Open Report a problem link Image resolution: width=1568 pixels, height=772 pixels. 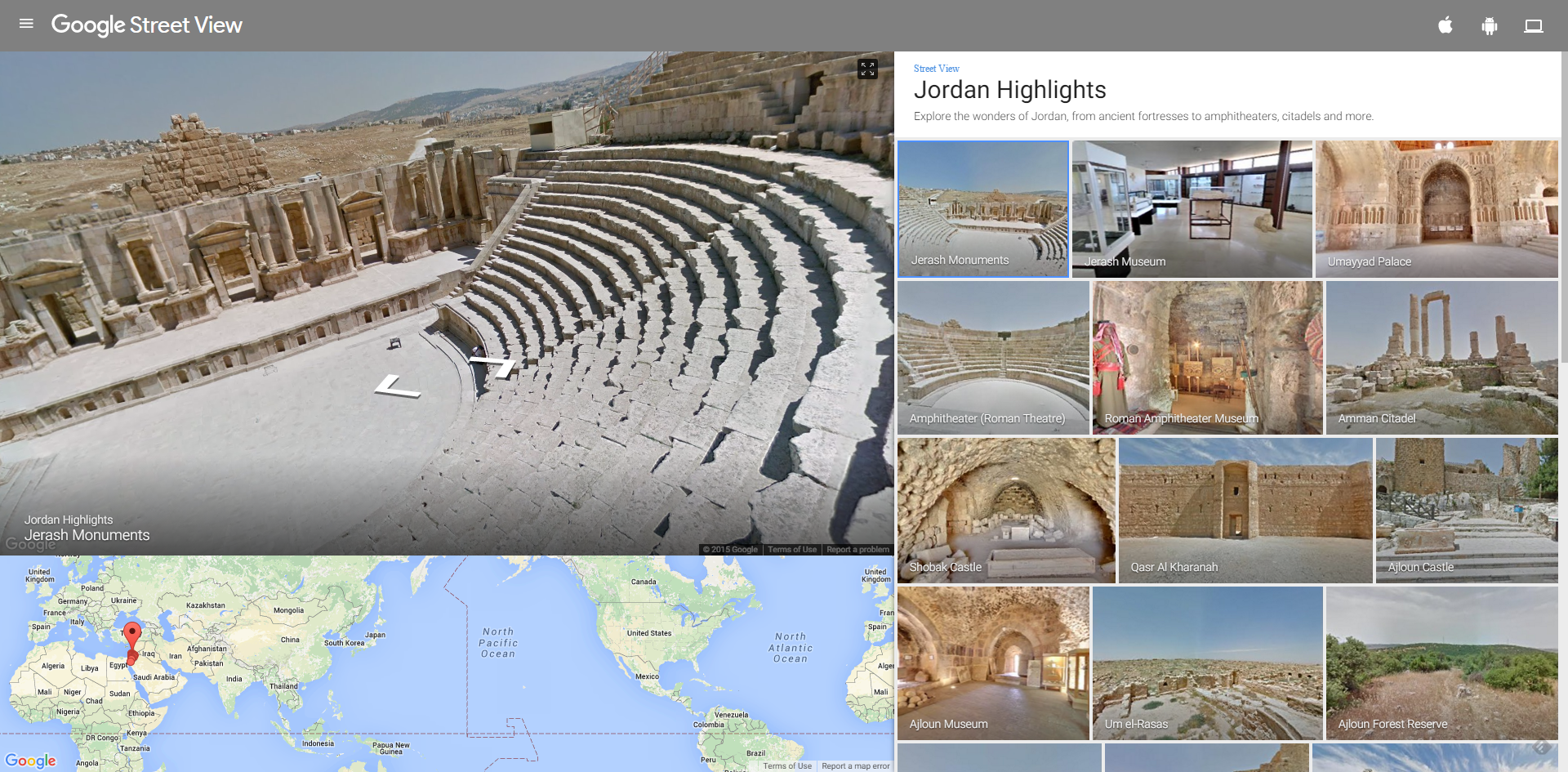tap(857, 550)
